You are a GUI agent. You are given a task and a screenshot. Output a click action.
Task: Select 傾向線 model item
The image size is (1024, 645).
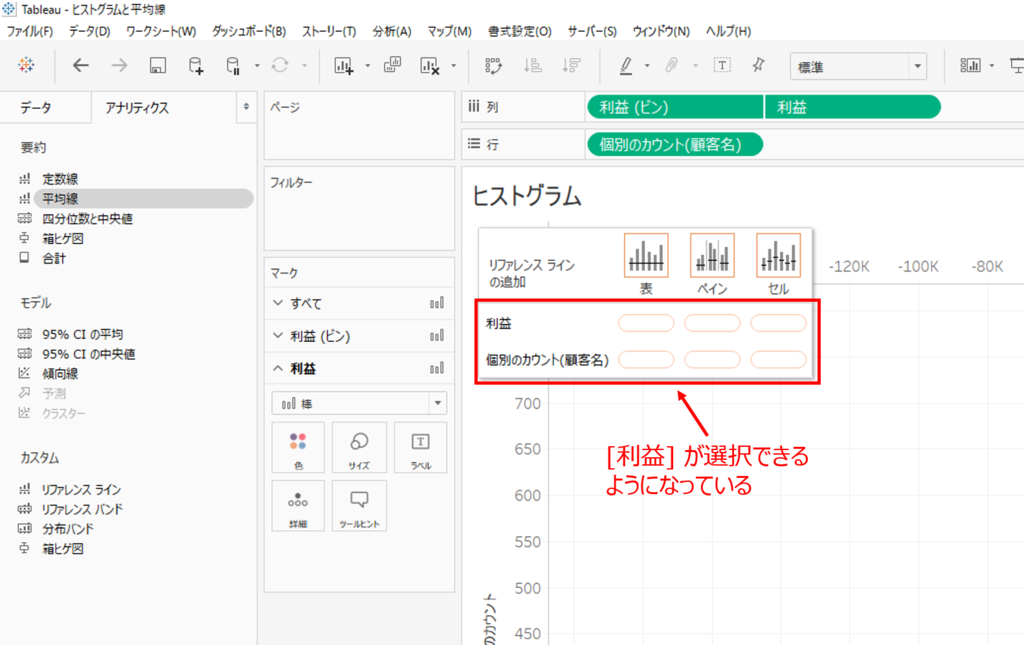60,374
